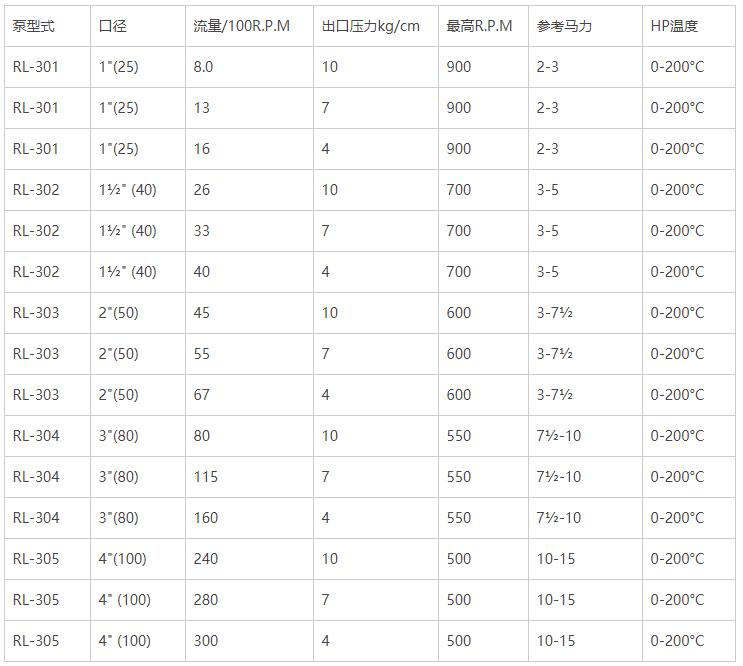
Task: Click horsepower 7½-10 in the 80 flow row
Action: pyautogui.click(x=559, y=436)
